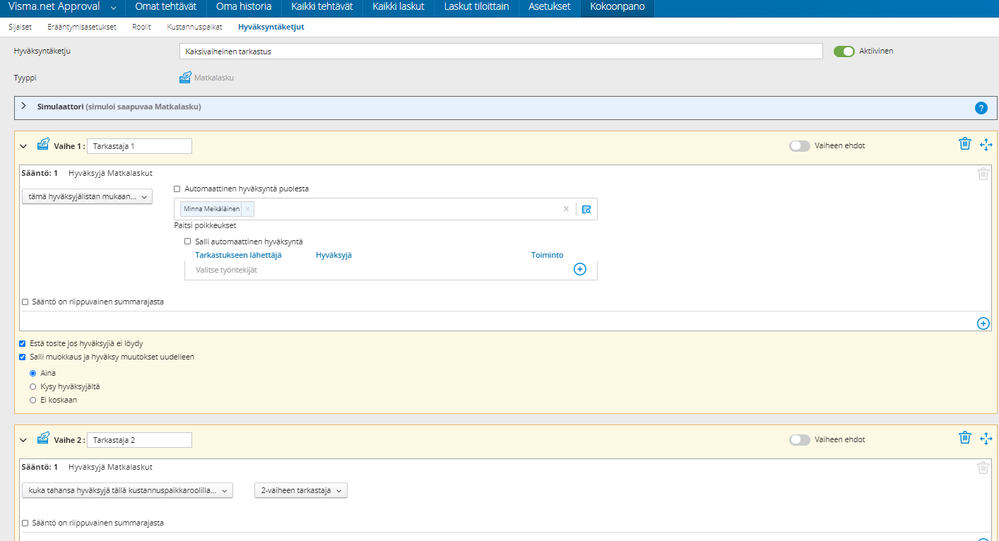
Task: Go to the Hyväksyntäketjut subpage
Action: (x=271, y=27)
